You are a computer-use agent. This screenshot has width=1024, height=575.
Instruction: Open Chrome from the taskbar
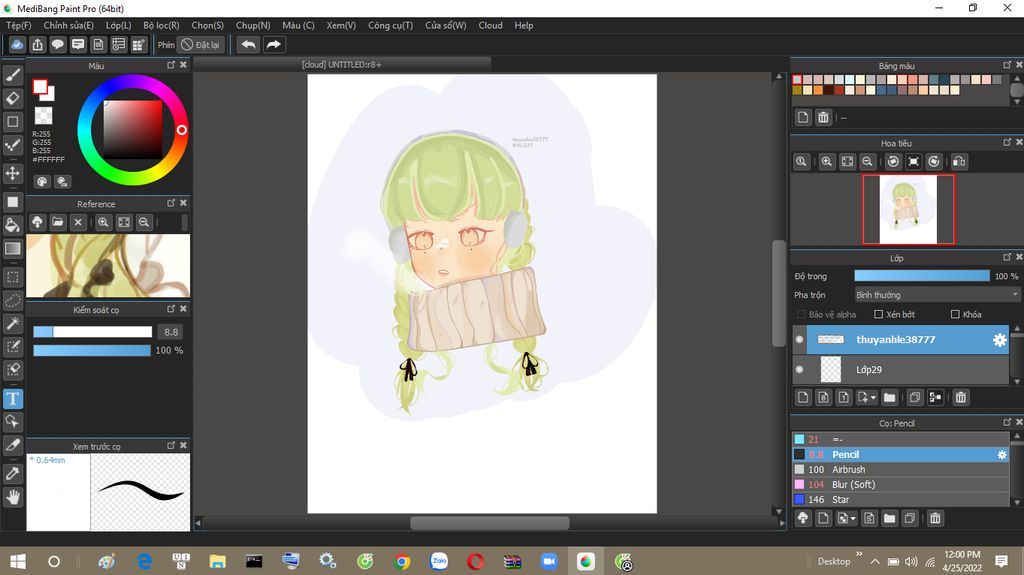point(402,561)
